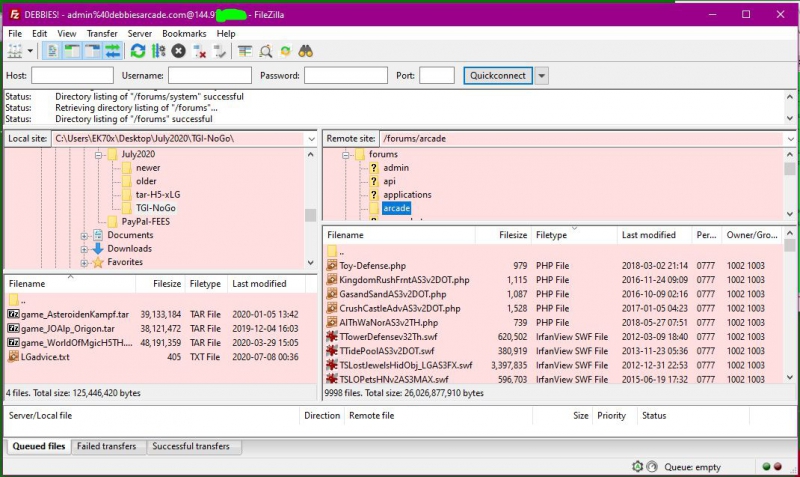Screen dimensions: 800x477
Task: Open the Edit menu
Action: [x=39, y=34]
